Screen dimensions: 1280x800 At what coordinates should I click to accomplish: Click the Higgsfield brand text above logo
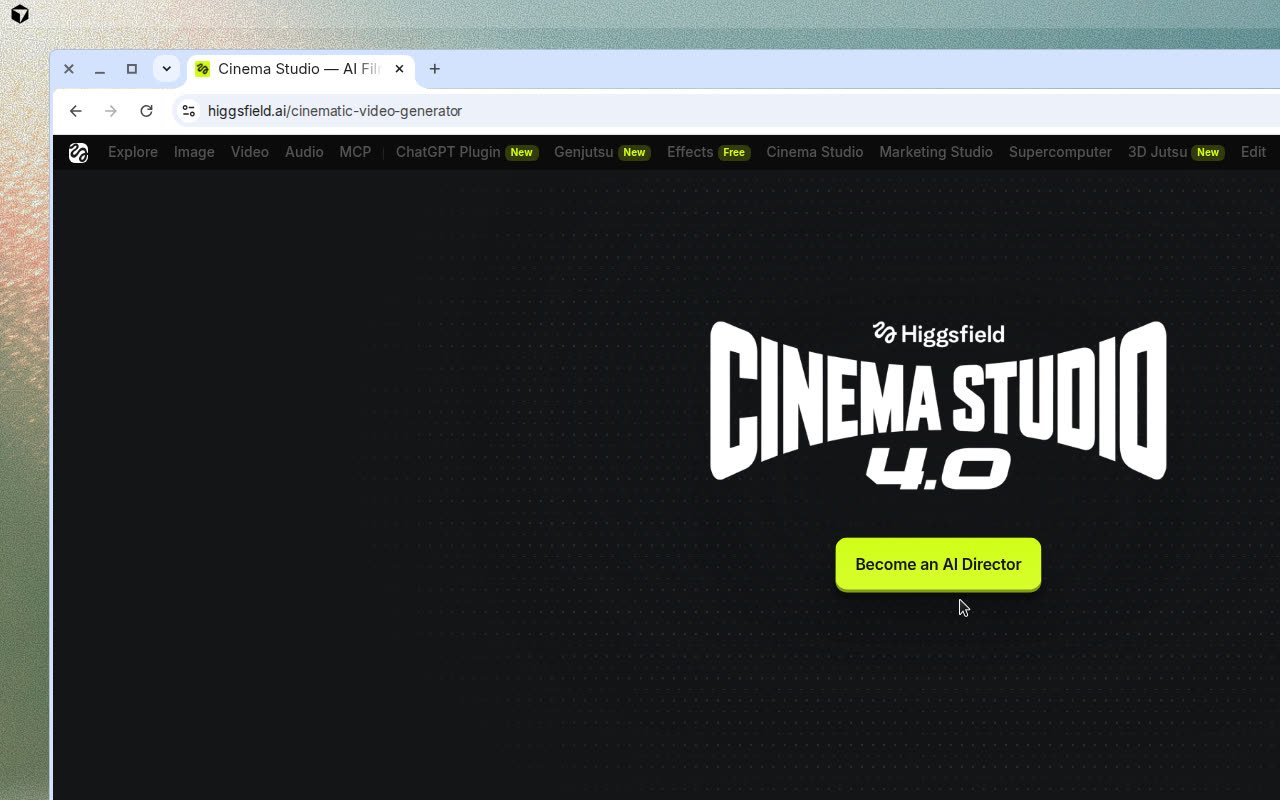[x=938, y=334]
